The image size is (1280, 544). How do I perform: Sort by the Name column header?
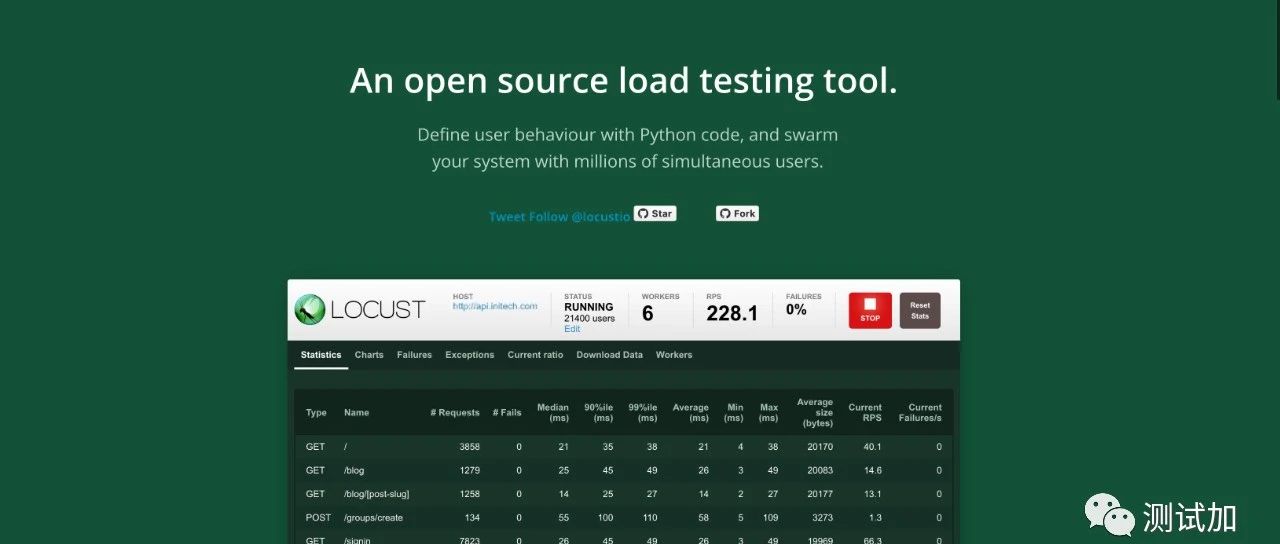[x=356, y=413]
